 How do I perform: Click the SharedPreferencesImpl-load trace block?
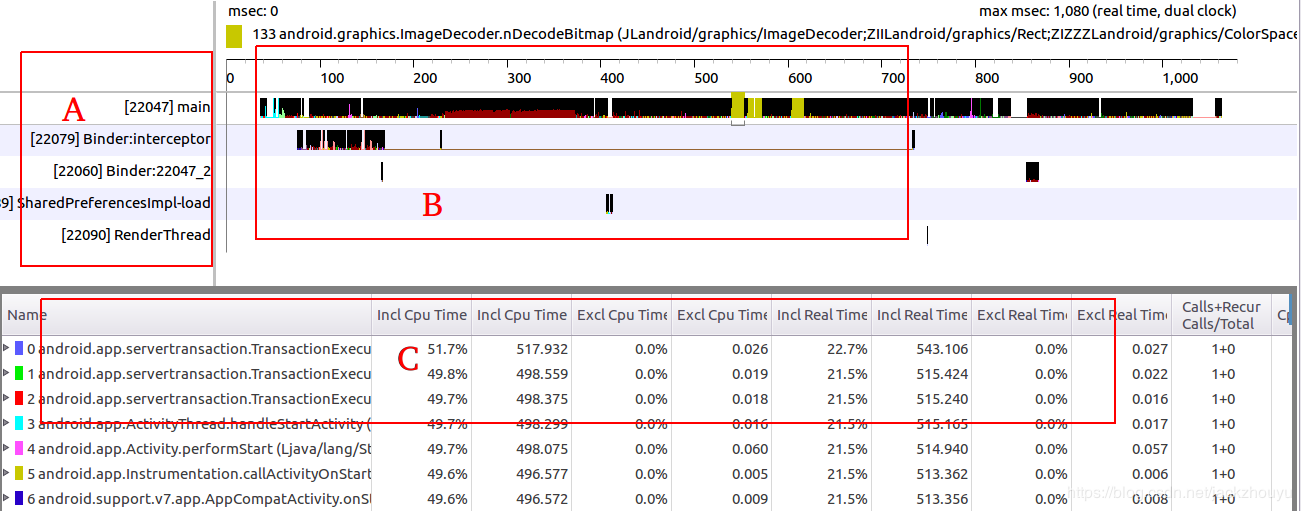pyautogui.click(x=609, y=203)
